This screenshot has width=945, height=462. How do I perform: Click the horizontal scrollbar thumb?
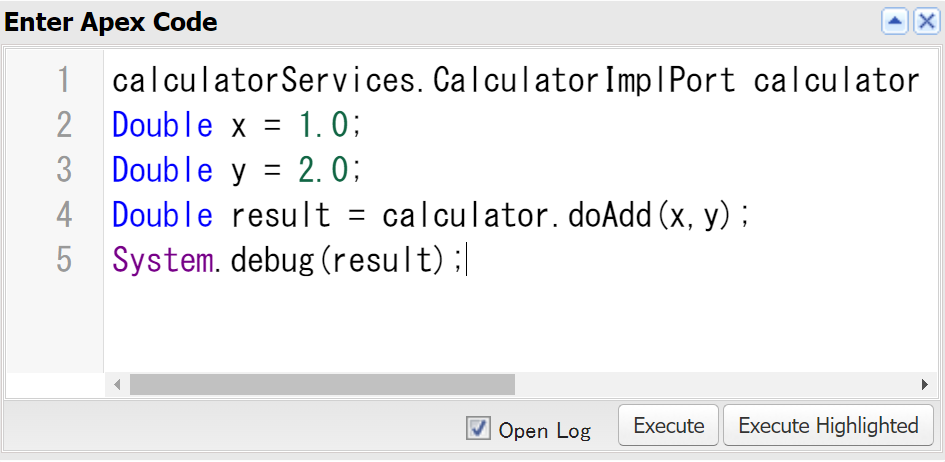(x=322, y=384)
